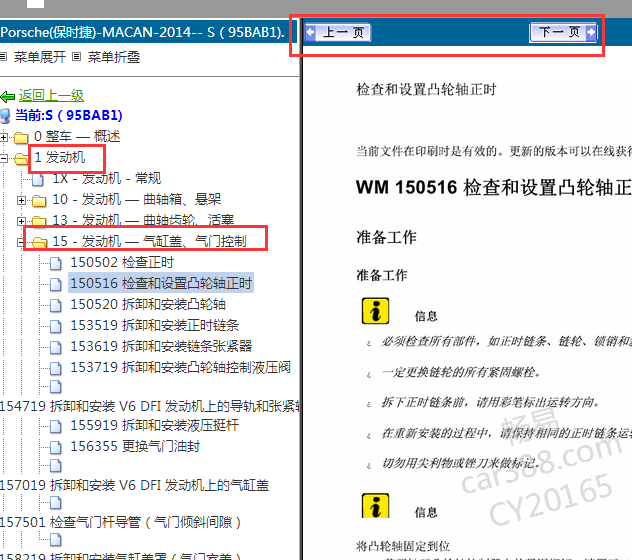Click page icon of 155919 item
This screenshot has height=560, width=632.
(56, 426)
